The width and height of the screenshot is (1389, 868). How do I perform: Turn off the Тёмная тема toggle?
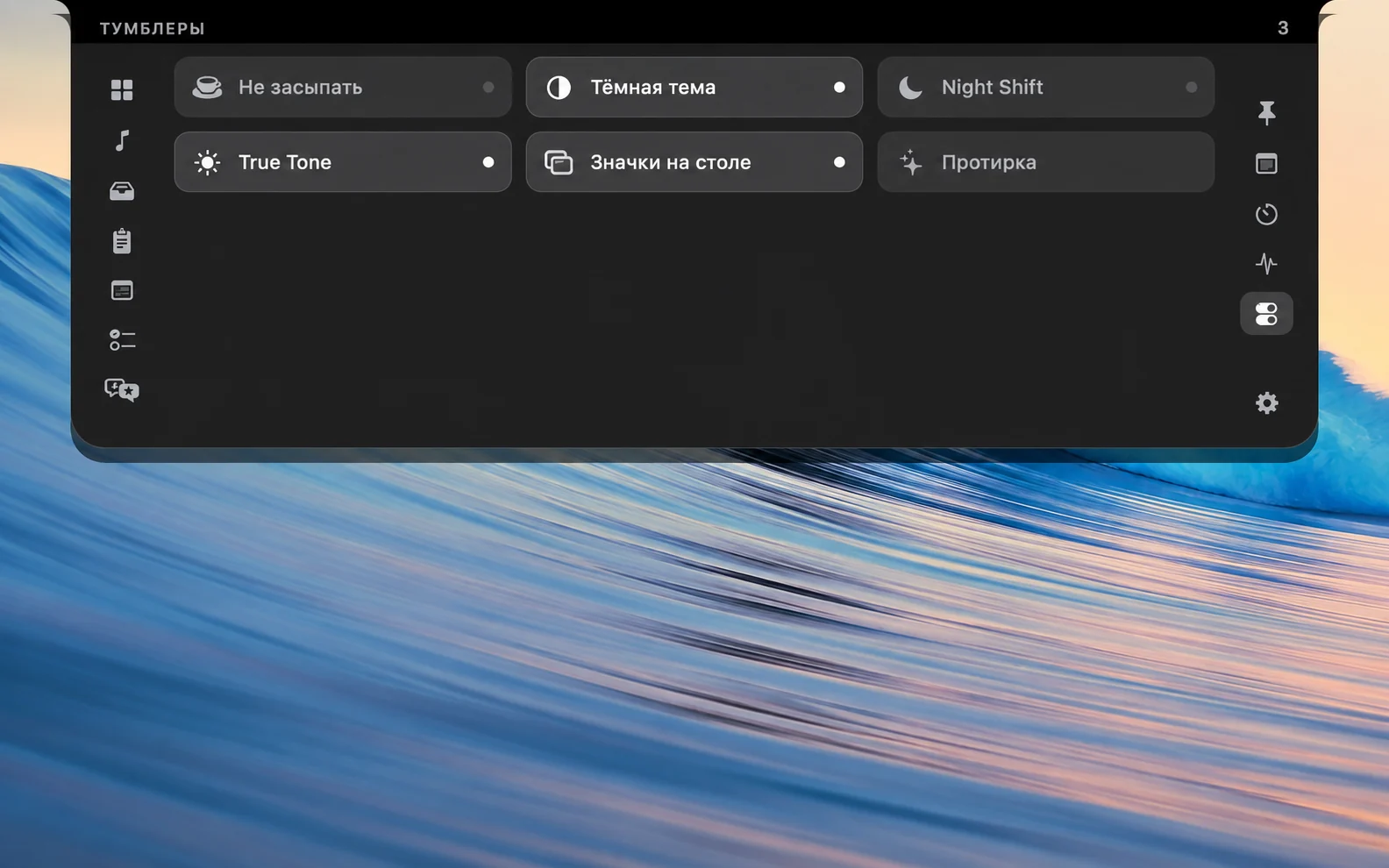pos(694,88)
